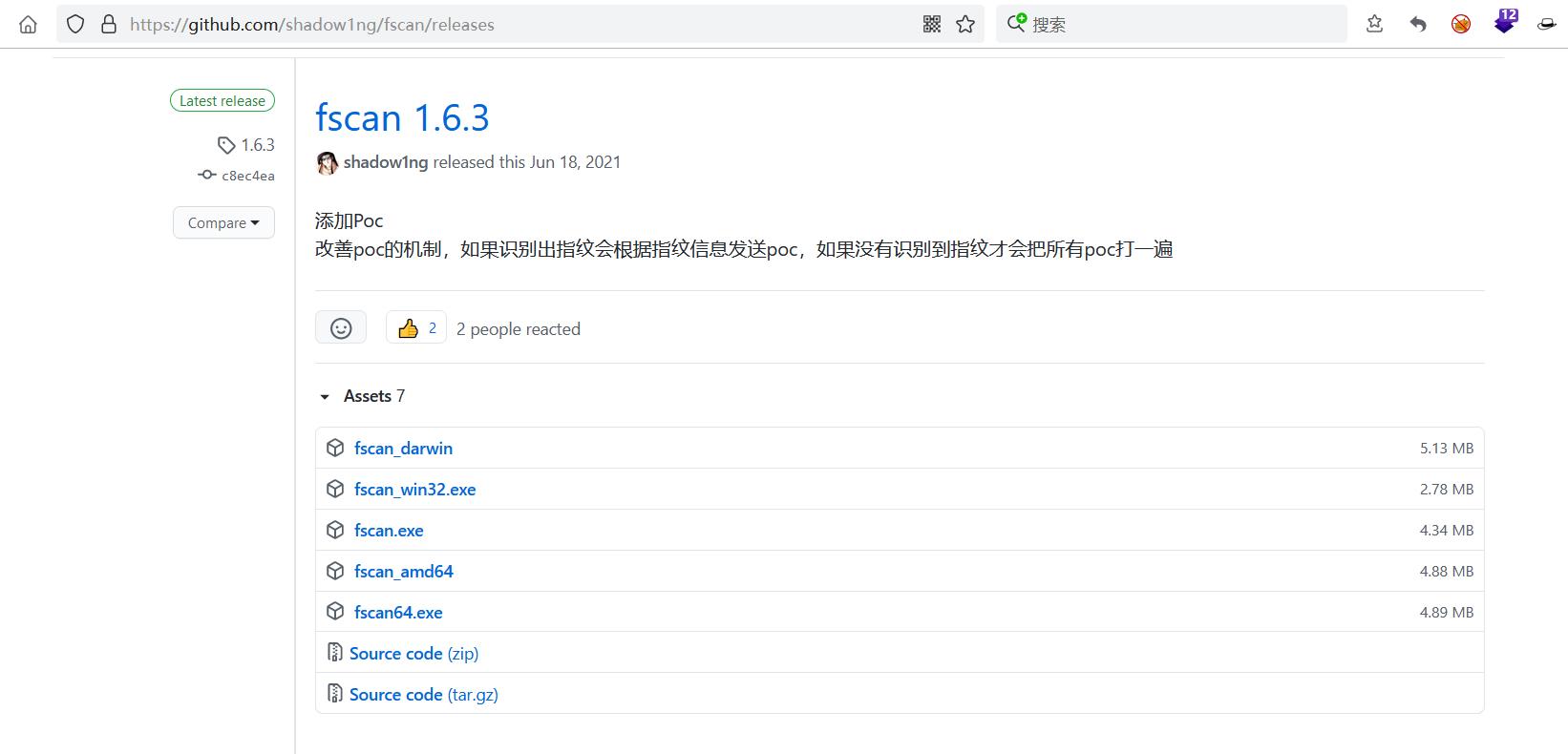
Task: Download fscan.exe
Action: point(389,530)
